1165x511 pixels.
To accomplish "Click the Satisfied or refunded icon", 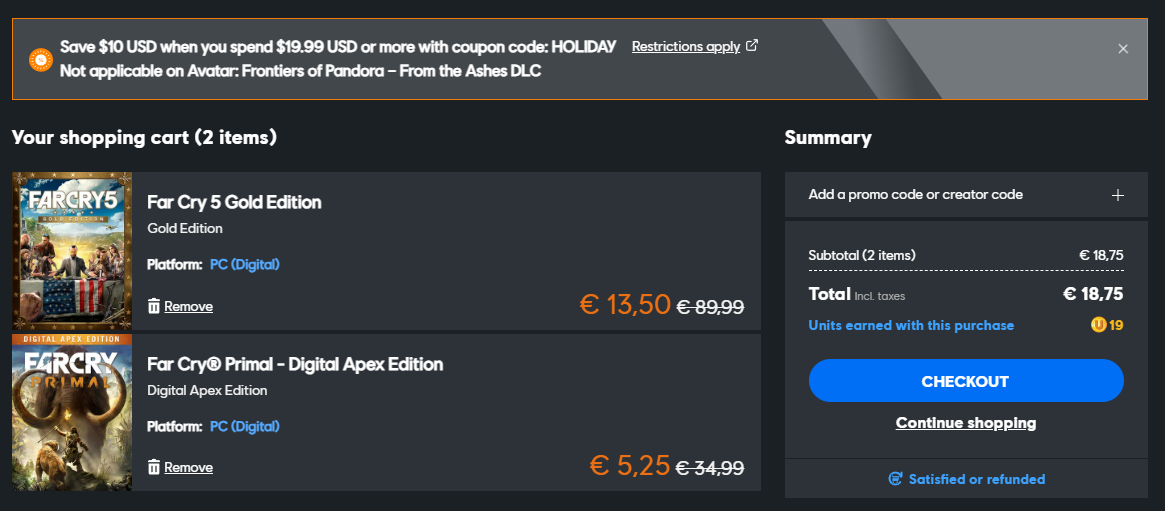I will pos(896,479).
